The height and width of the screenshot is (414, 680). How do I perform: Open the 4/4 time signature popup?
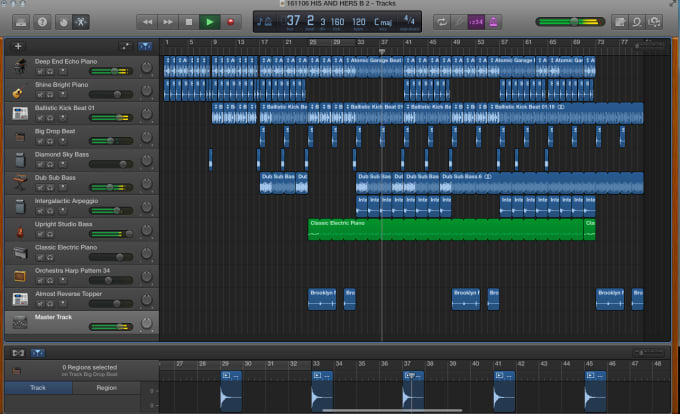click(409, 21)
